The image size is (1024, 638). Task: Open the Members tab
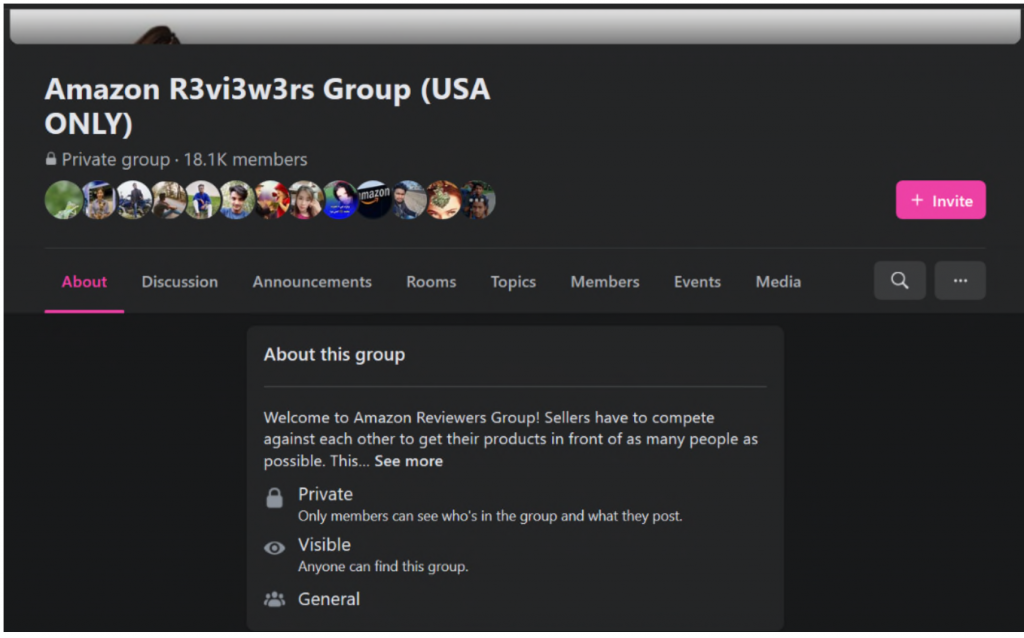605,282
